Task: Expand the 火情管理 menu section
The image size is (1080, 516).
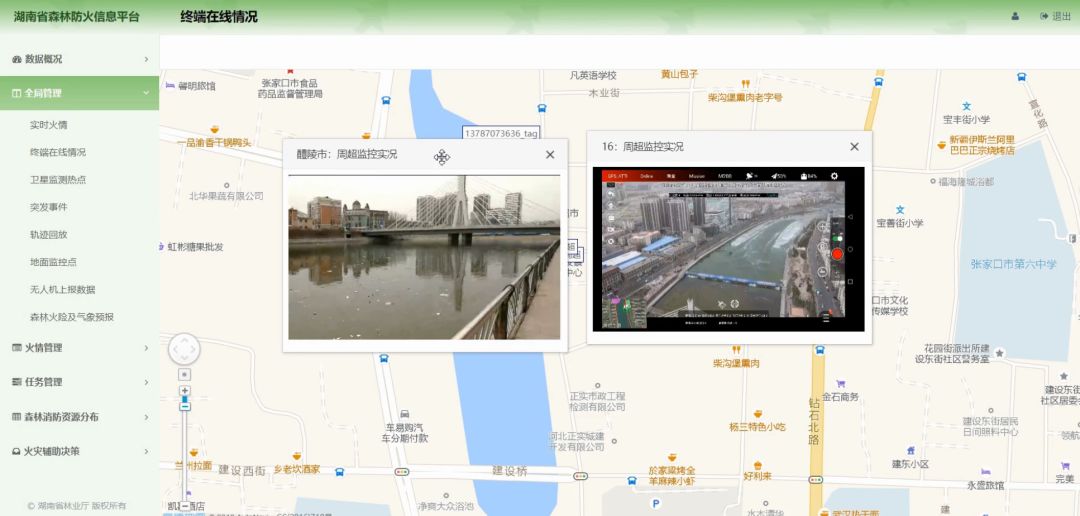Action: (x=79, y=348)
